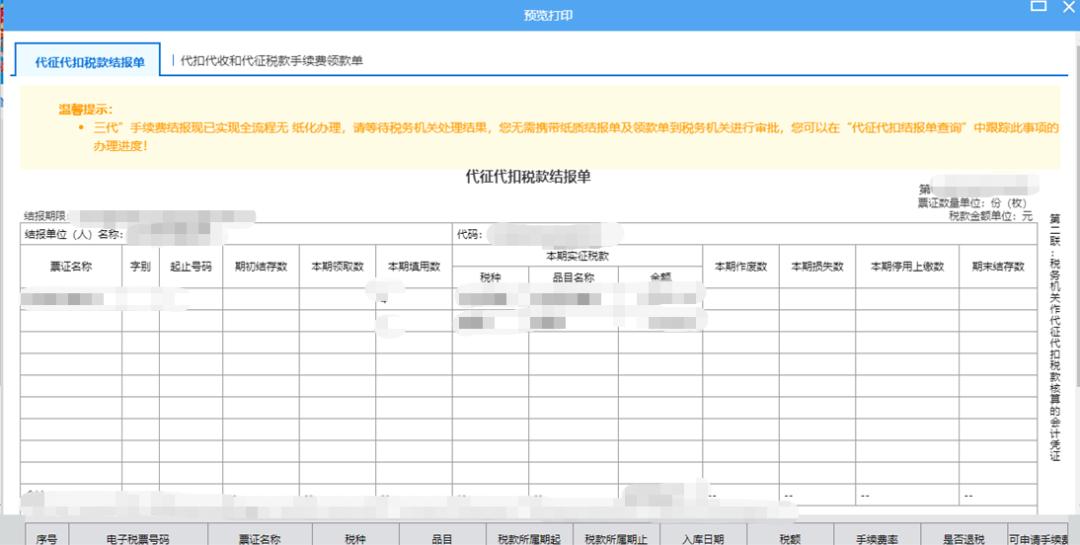Click the 电子税票号码 column header
This screenshot has width=1080, height=545.
tap(138, 538)
